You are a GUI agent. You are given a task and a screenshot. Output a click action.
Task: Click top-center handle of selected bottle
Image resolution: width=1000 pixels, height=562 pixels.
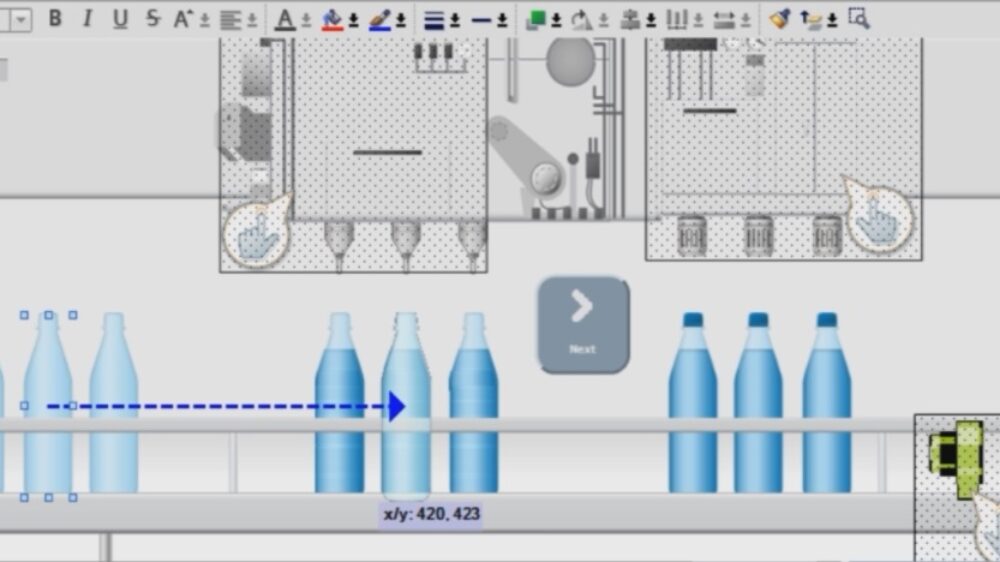pyautogui.click(x=48, y=315)
